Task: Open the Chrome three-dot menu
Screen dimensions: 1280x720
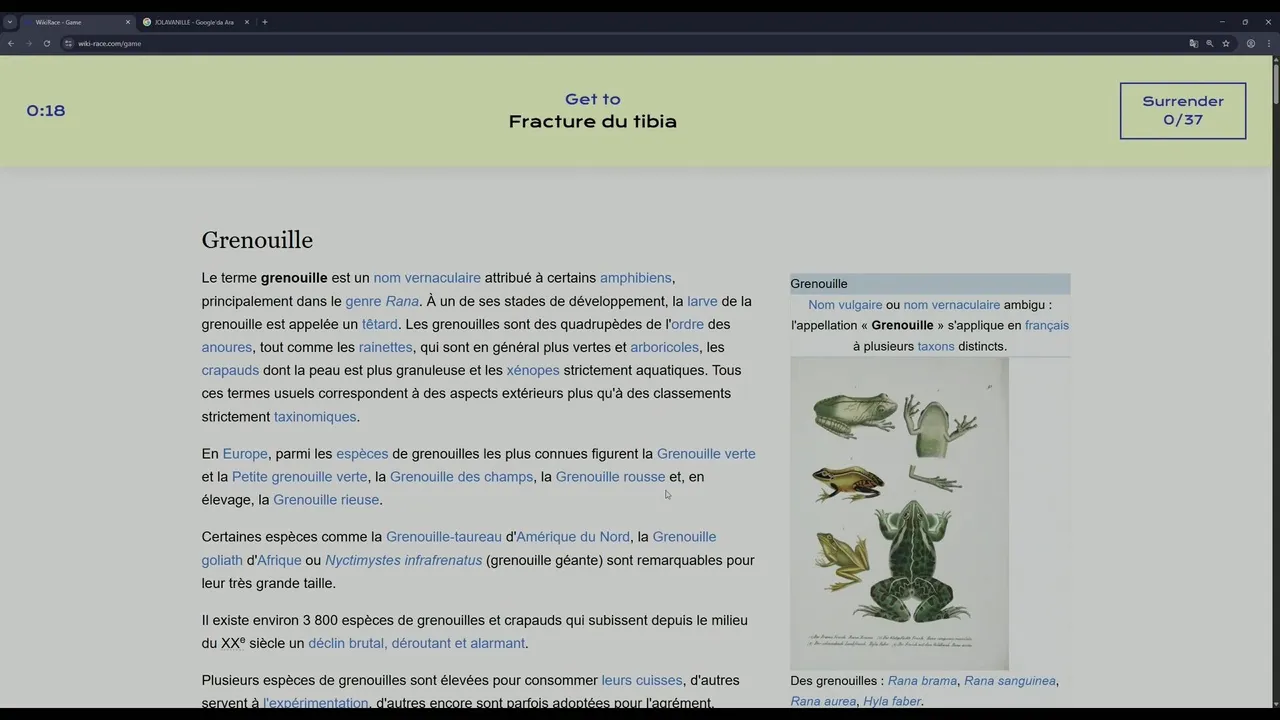Action: (x=1267, y=43)
